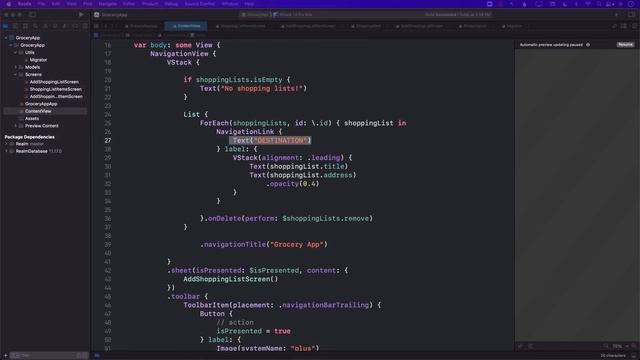Run the app with the play button
Image resolution: width=640 pixels, height=360 pixels.
[81, 14]
